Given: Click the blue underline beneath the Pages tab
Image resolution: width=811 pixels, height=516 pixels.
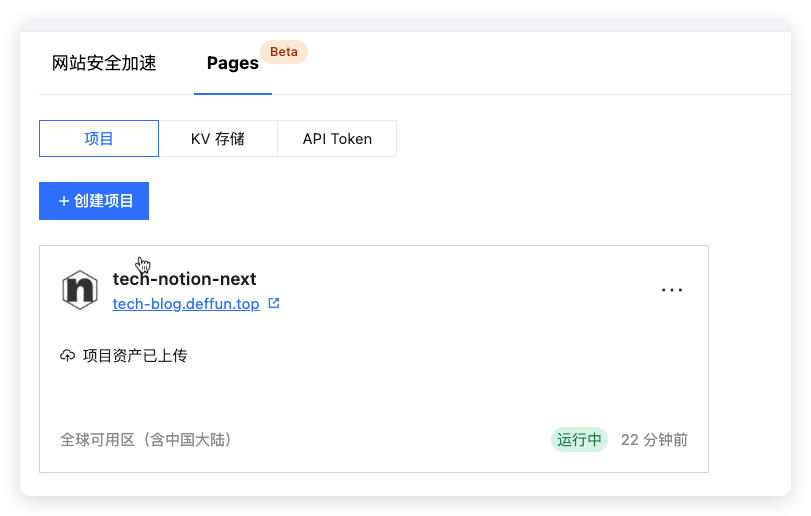Looking at the screenshot, I should pos(233,93).
